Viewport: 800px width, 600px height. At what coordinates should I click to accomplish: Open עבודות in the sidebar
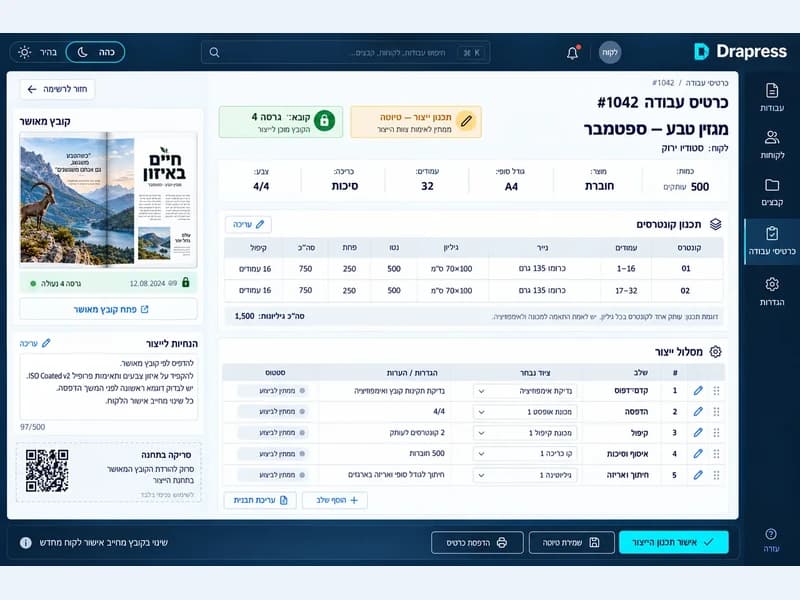pyautogui.click(x=771, y=97)
